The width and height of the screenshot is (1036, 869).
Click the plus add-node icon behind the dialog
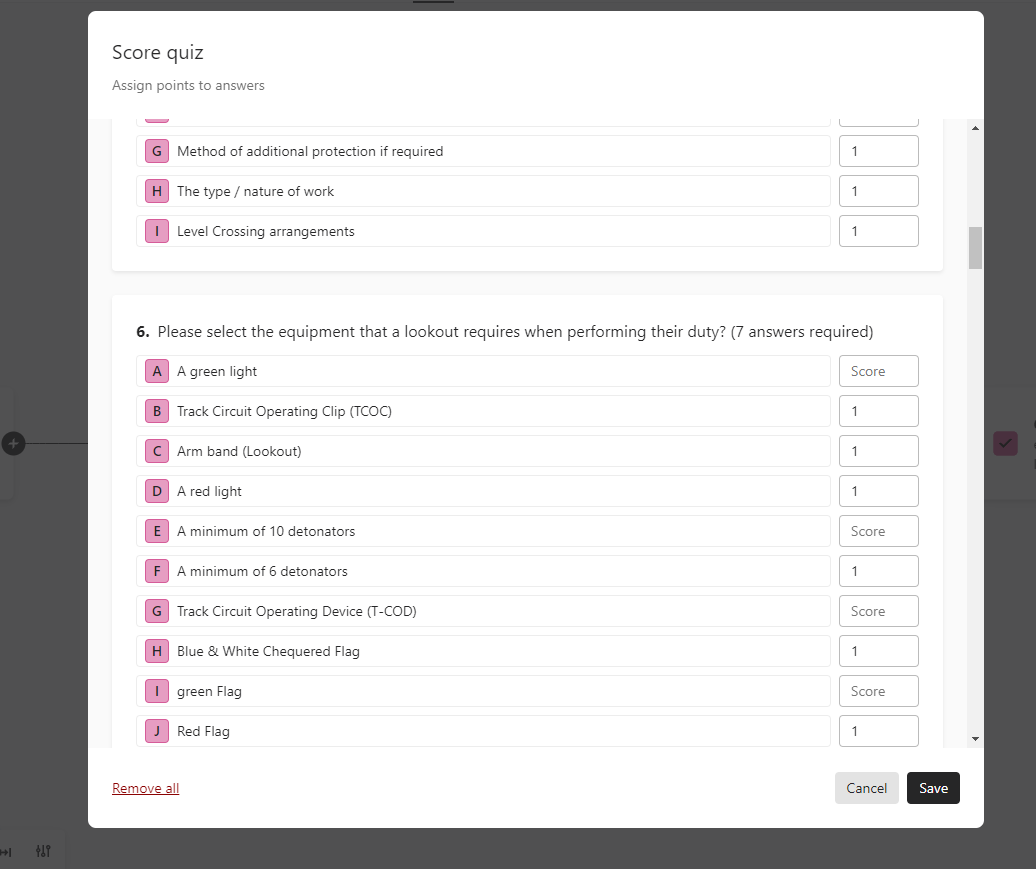[x=13, y=443]
